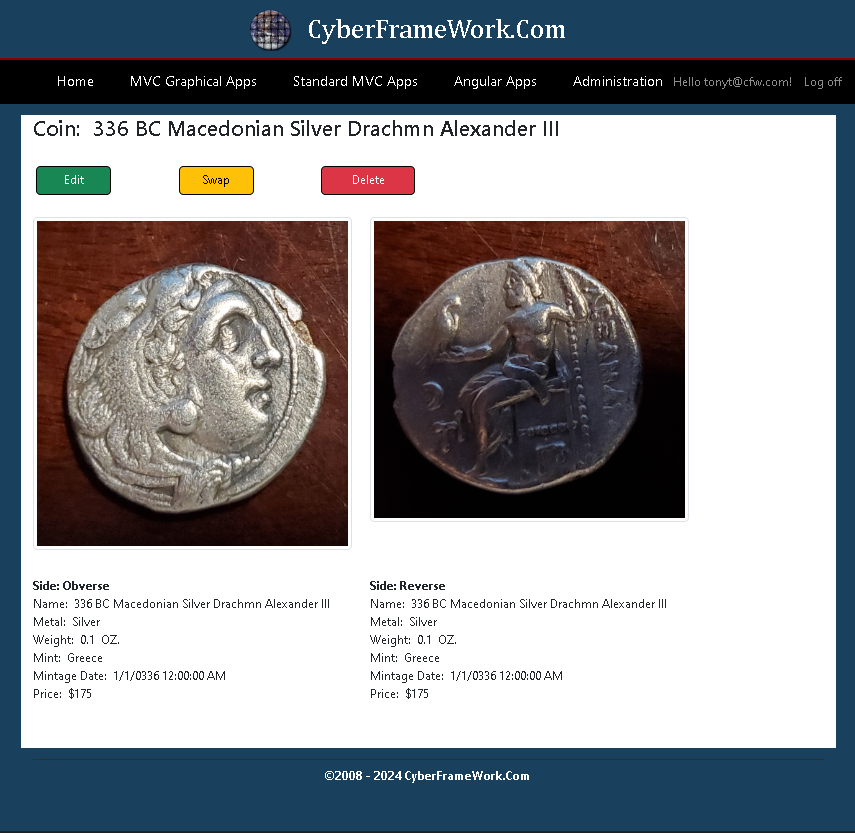Open the MVC Graphical Apps menu

tap(193, 81)
